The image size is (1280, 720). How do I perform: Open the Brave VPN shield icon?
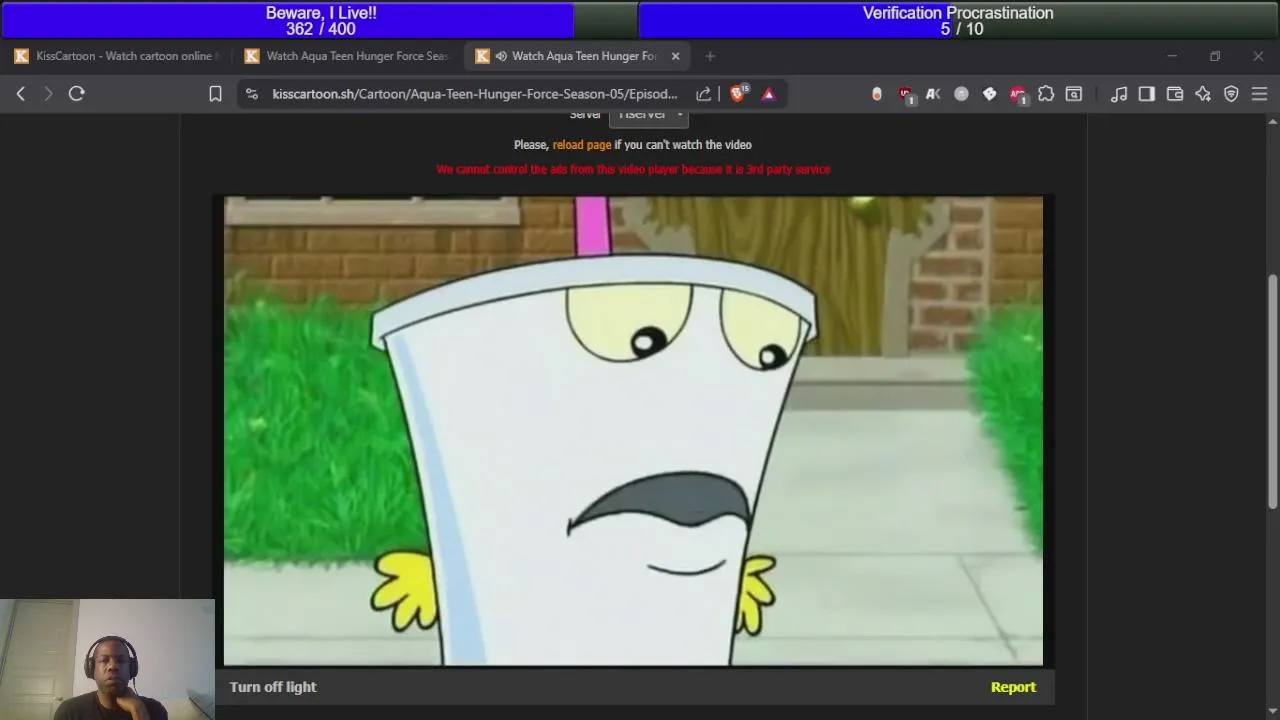pyautogui.click(x=1231, y=94)
